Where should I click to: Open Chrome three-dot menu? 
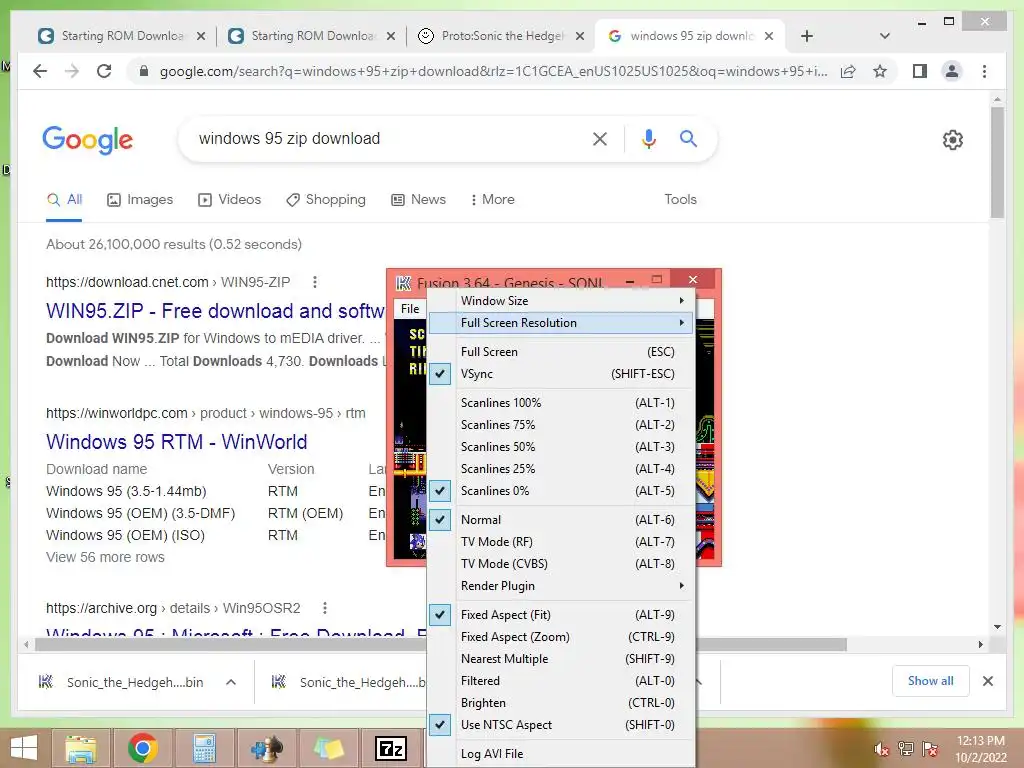984,71
